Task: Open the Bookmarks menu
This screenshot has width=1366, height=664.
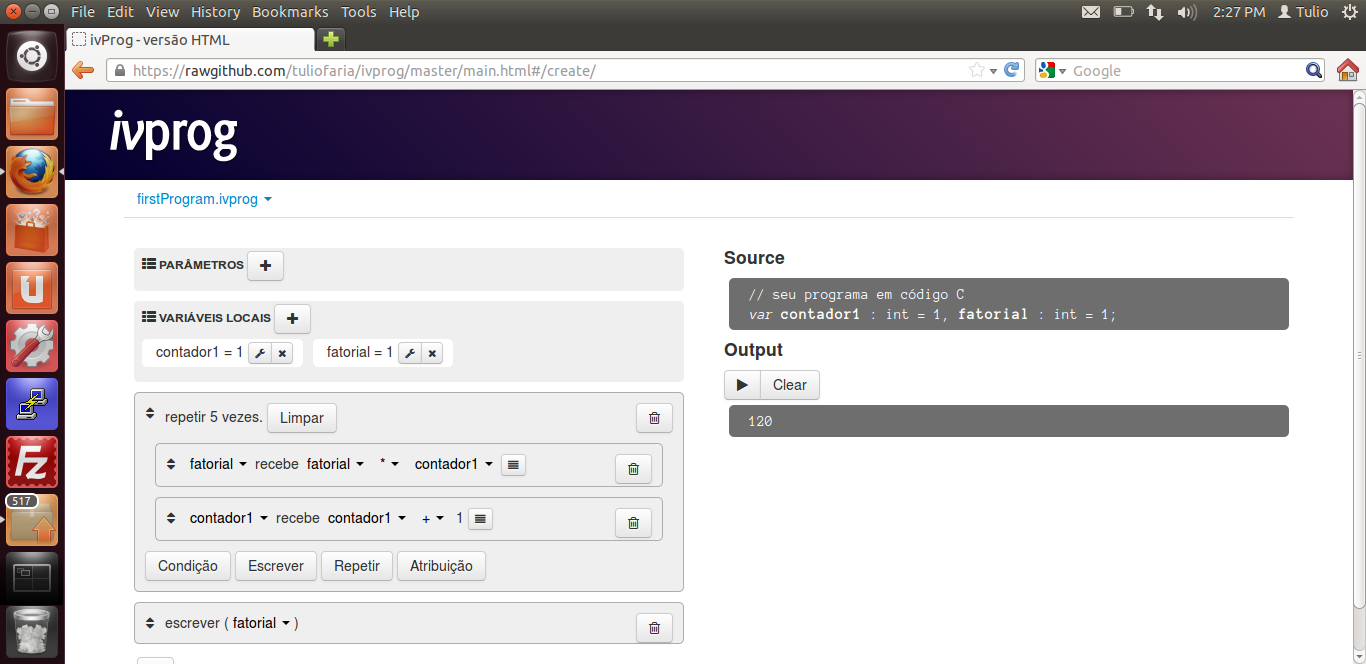Action: (290, 12)
